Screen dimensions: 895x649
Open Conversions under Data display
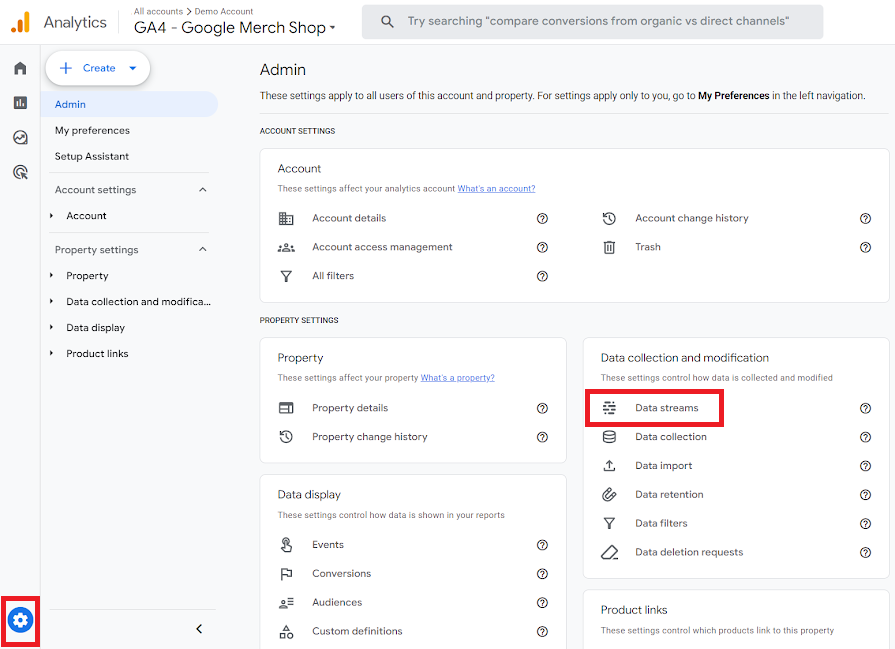[341, 574]
